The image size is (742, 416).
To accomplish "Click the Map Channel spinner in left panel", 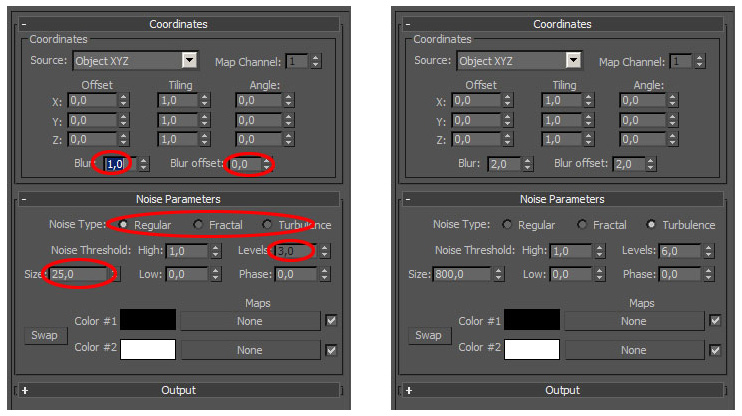I will pyautogui.click(x=316, y=61).
